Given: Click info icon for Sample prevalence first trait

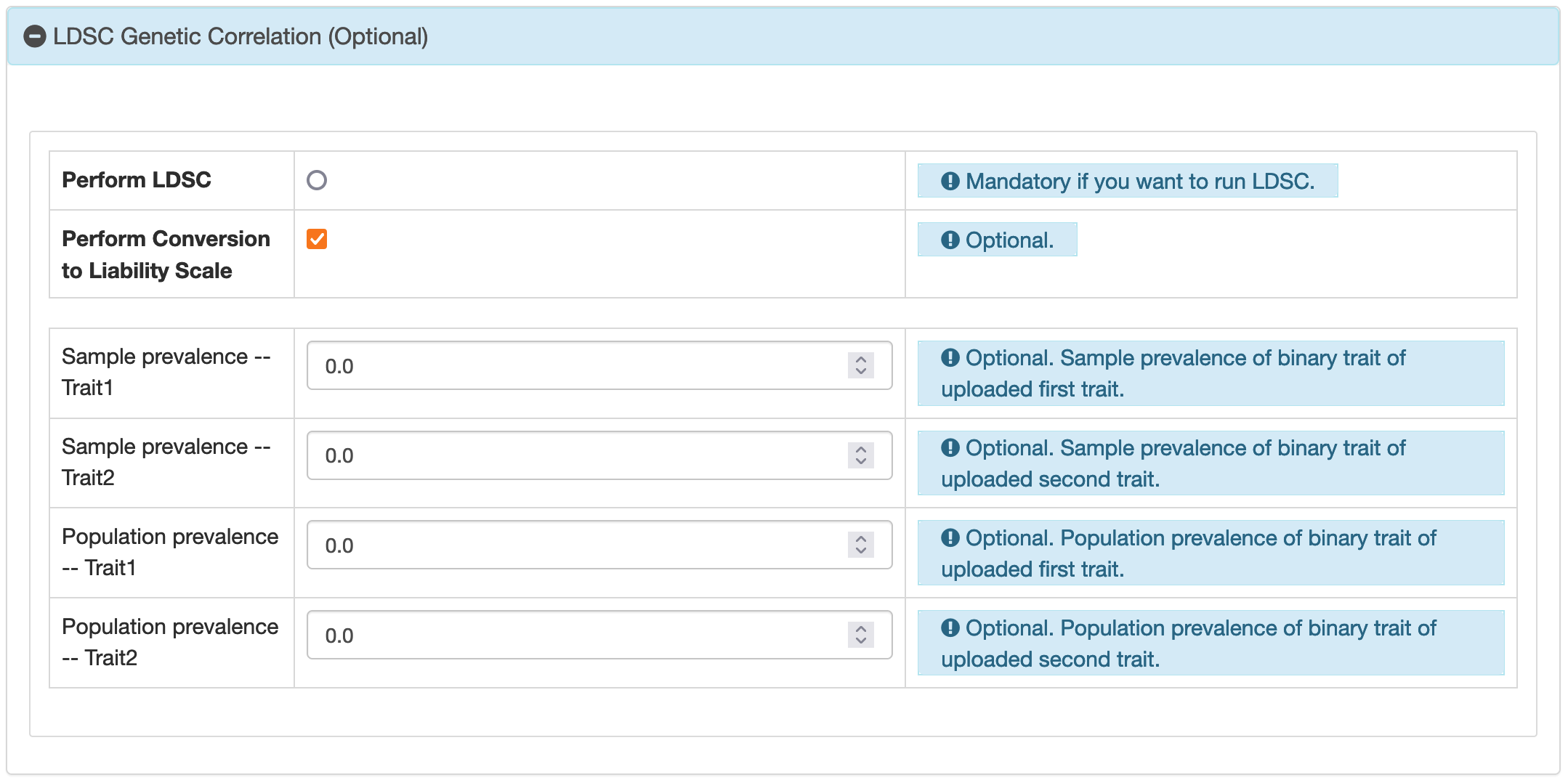Looking at the screenshot, I should tap(950, 357).
